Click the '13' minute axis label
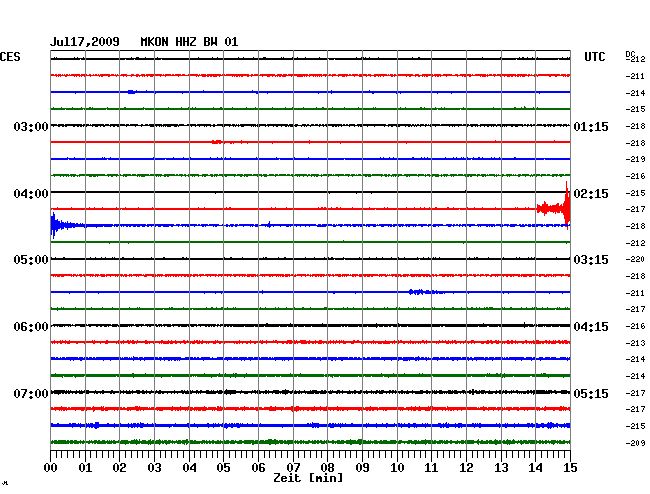The image size is (650, 494). [x=501, y=467]
